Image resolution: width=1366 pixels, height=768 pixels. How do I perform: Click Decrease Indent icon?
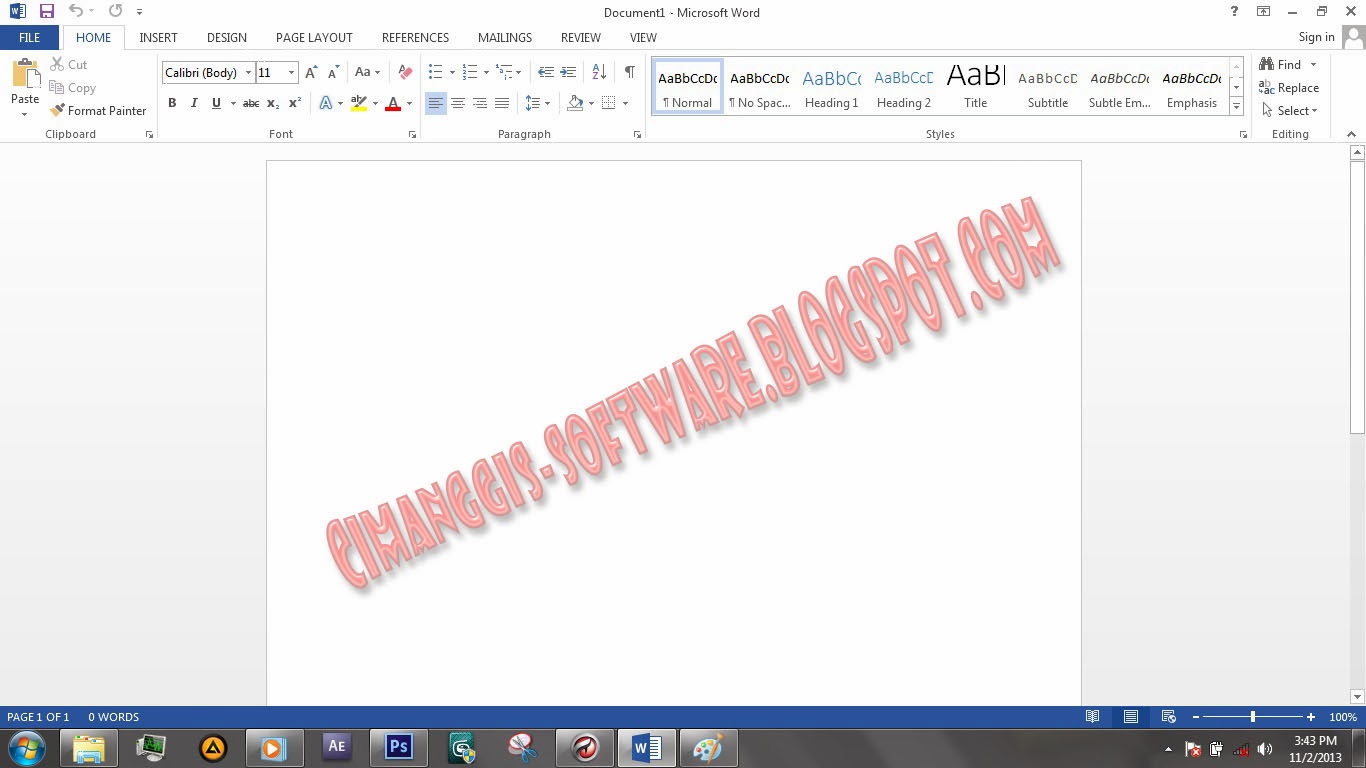click(545, 72)
